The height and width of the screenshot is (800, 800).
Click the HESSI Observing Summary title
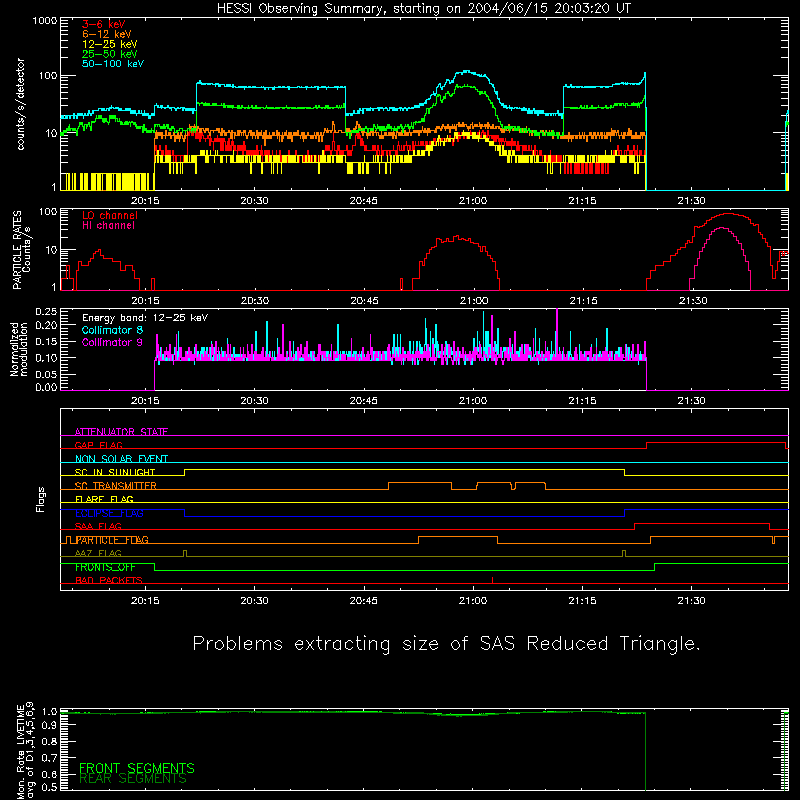(x=423, y=9)
